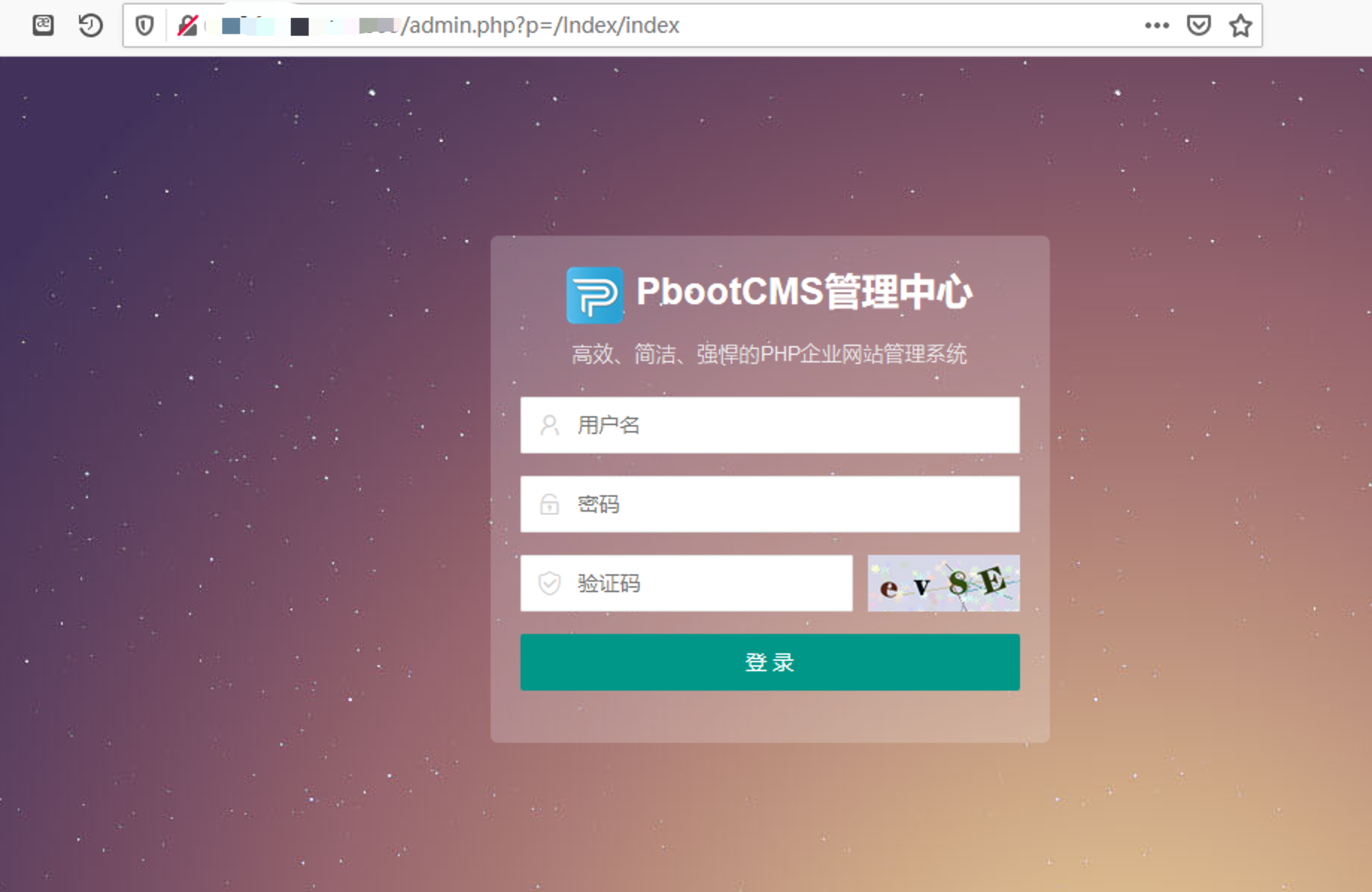Click the tracking protection shield icon
The image size is (1372, 892).
145,25
